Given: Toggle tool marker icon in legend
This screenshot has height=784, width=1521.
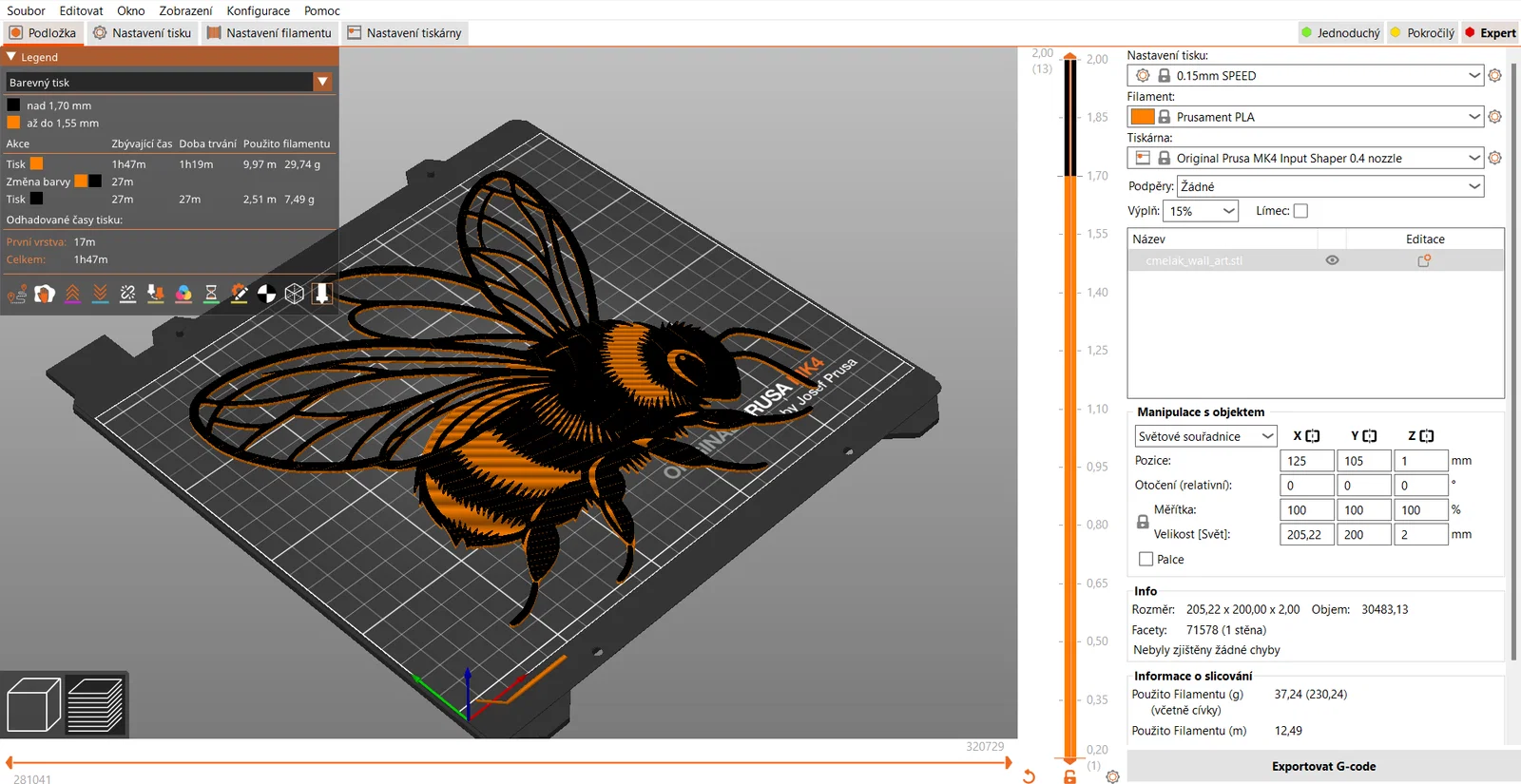Looking at the screenshot, I should 322,295.
